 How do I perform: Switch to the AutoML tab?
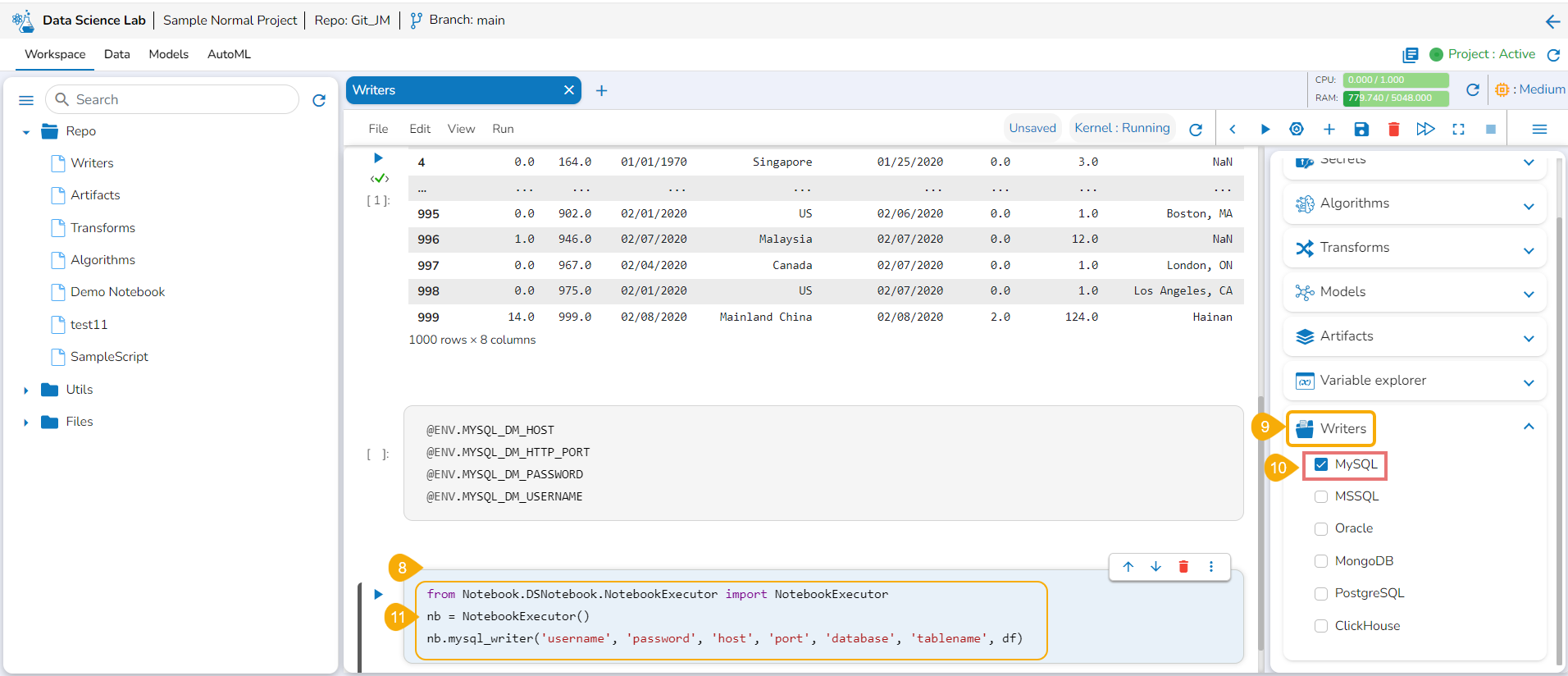pos(229,54)
